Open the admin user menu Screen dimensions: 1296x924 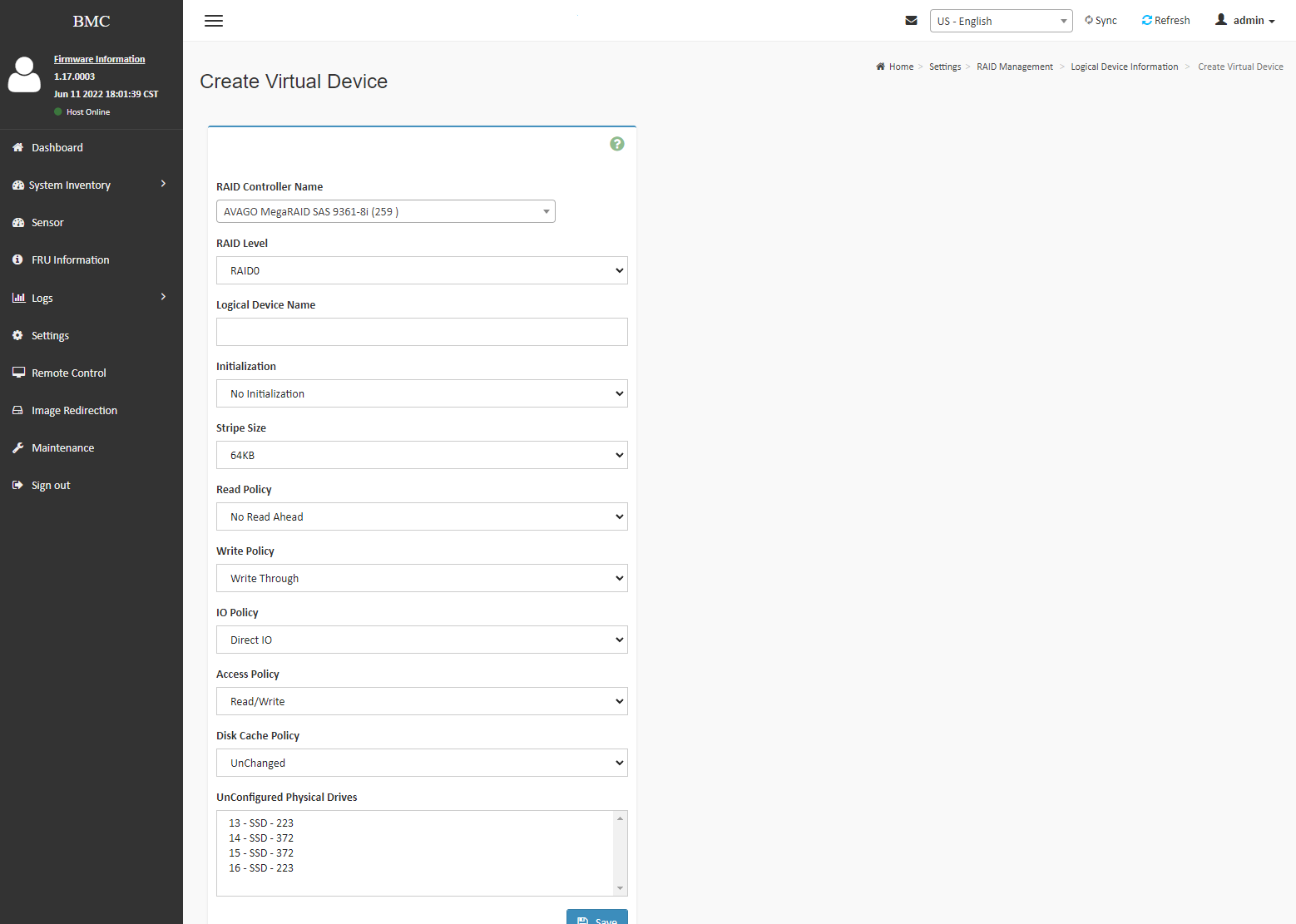pos(1245,21)
